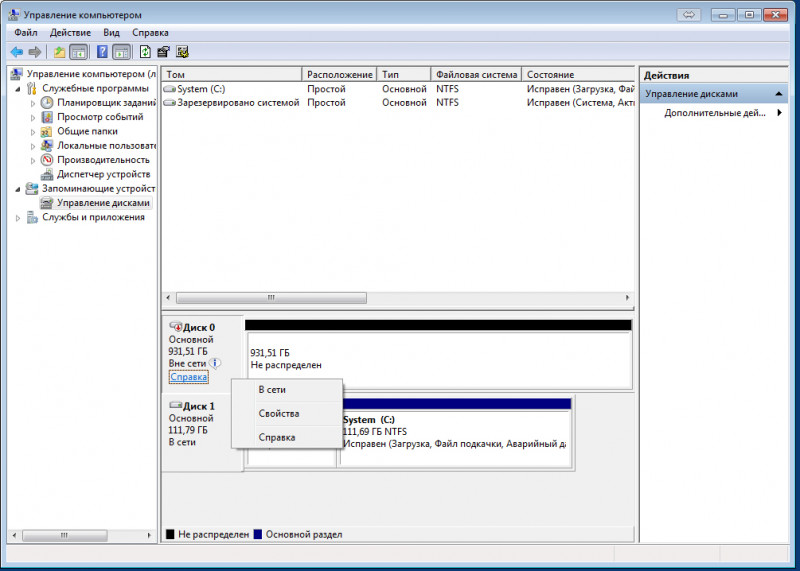Viewport: 800px width, 571px height.
Task: Click the Up one level folder icon
Action: pyautogui.click(x=59, y=52)
